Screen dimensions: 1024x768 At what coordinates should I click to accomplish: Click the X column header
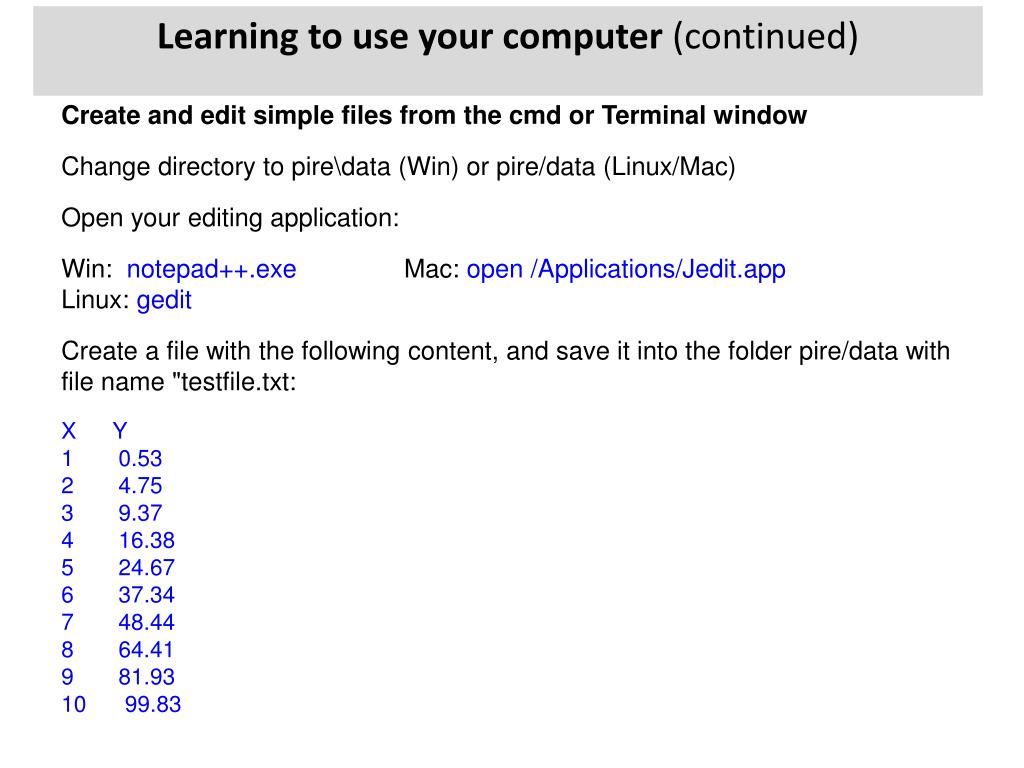[69, 431]
